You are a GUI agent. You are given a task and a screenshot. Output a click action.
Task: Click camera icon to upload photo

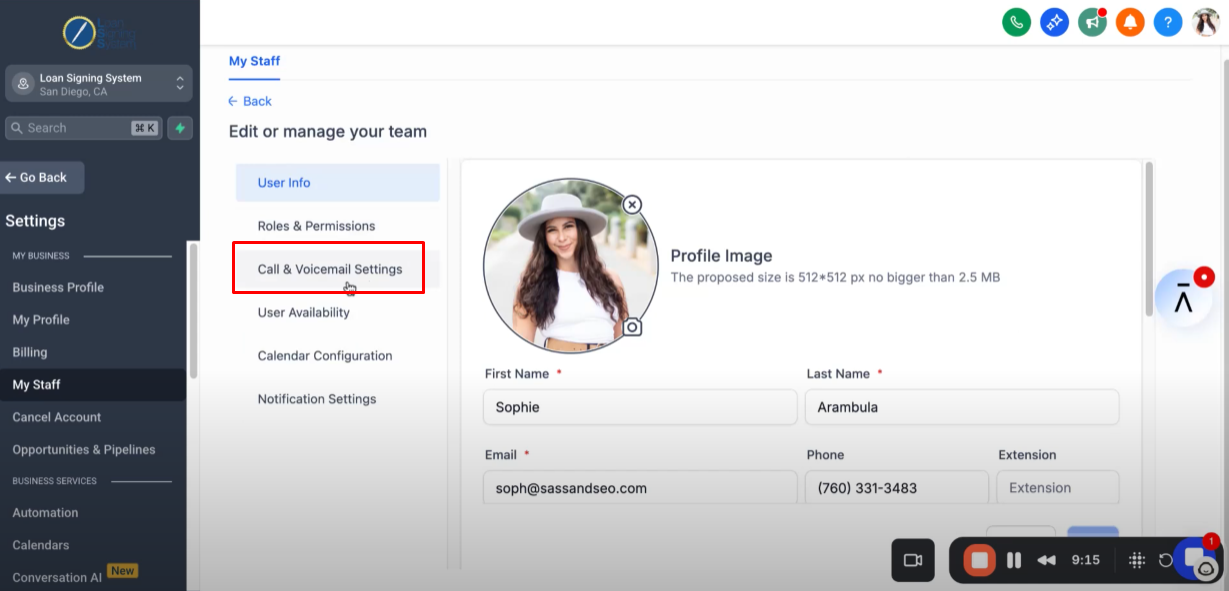[632, 327]
